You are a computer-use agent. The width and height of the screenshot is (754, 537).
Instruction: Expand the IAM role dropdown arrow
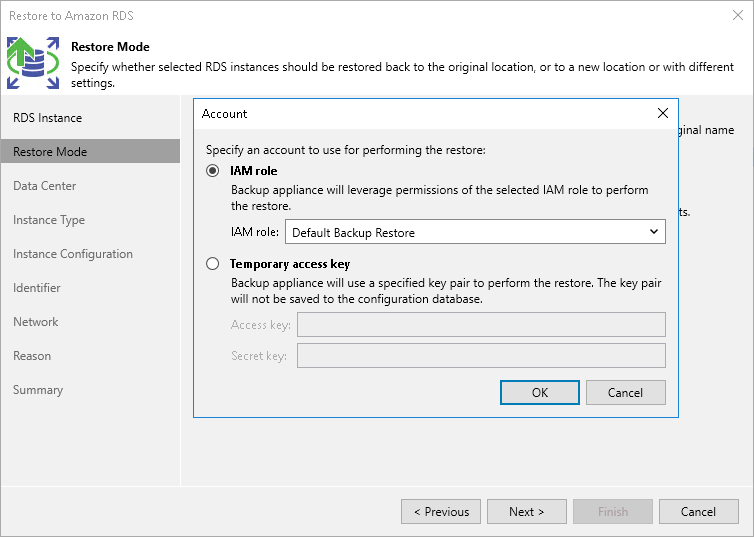(654, 232)
